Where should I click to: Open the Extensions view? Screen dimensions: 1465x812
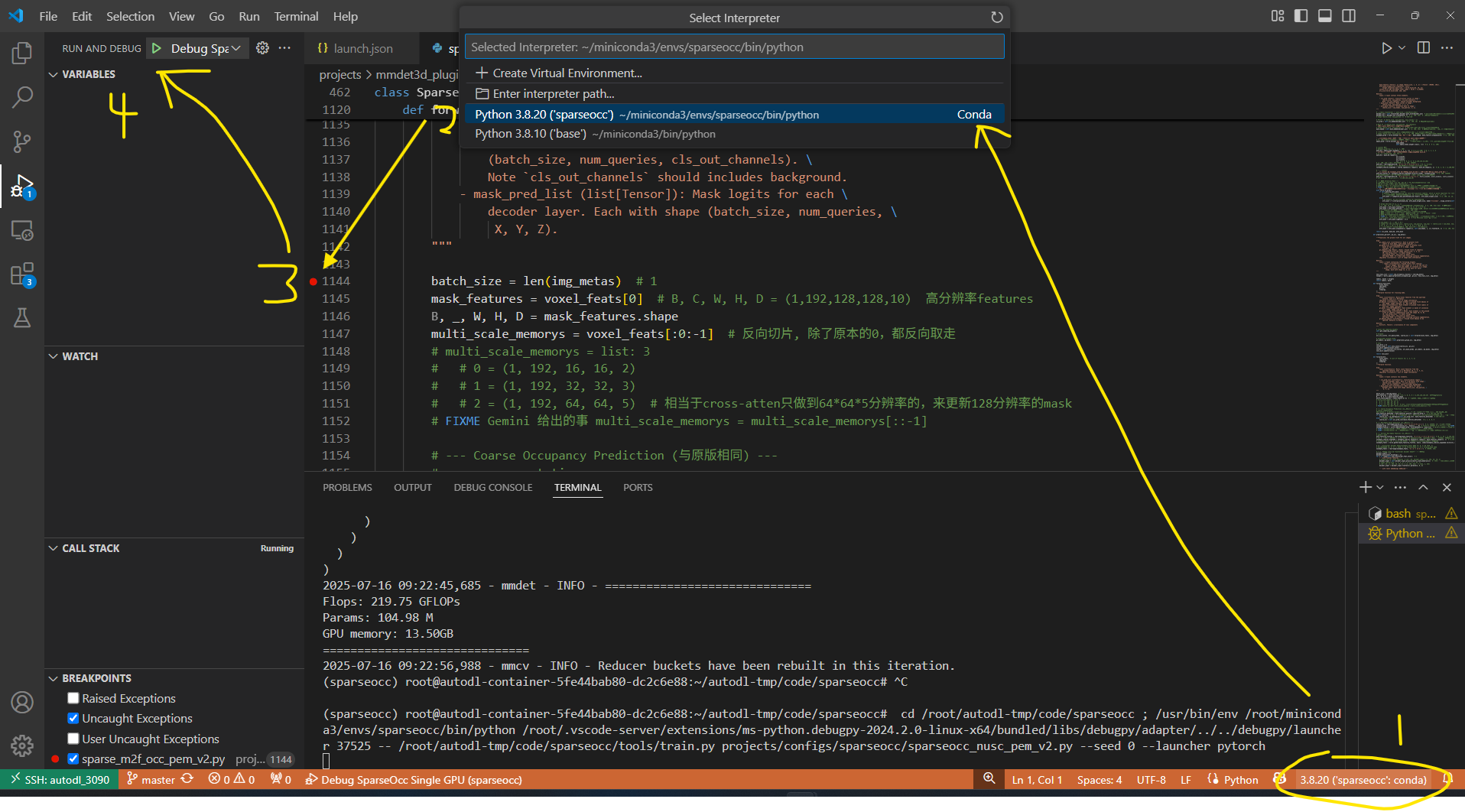22,274
